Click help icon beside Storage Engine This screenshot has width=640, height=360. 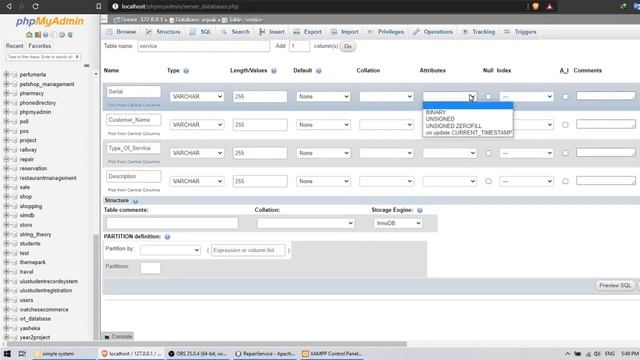(420, 210)
